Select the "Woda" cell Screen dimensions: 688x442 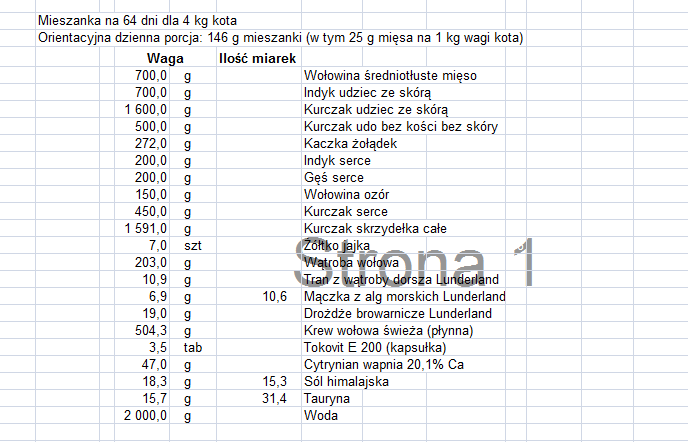[x=320, y=416]
